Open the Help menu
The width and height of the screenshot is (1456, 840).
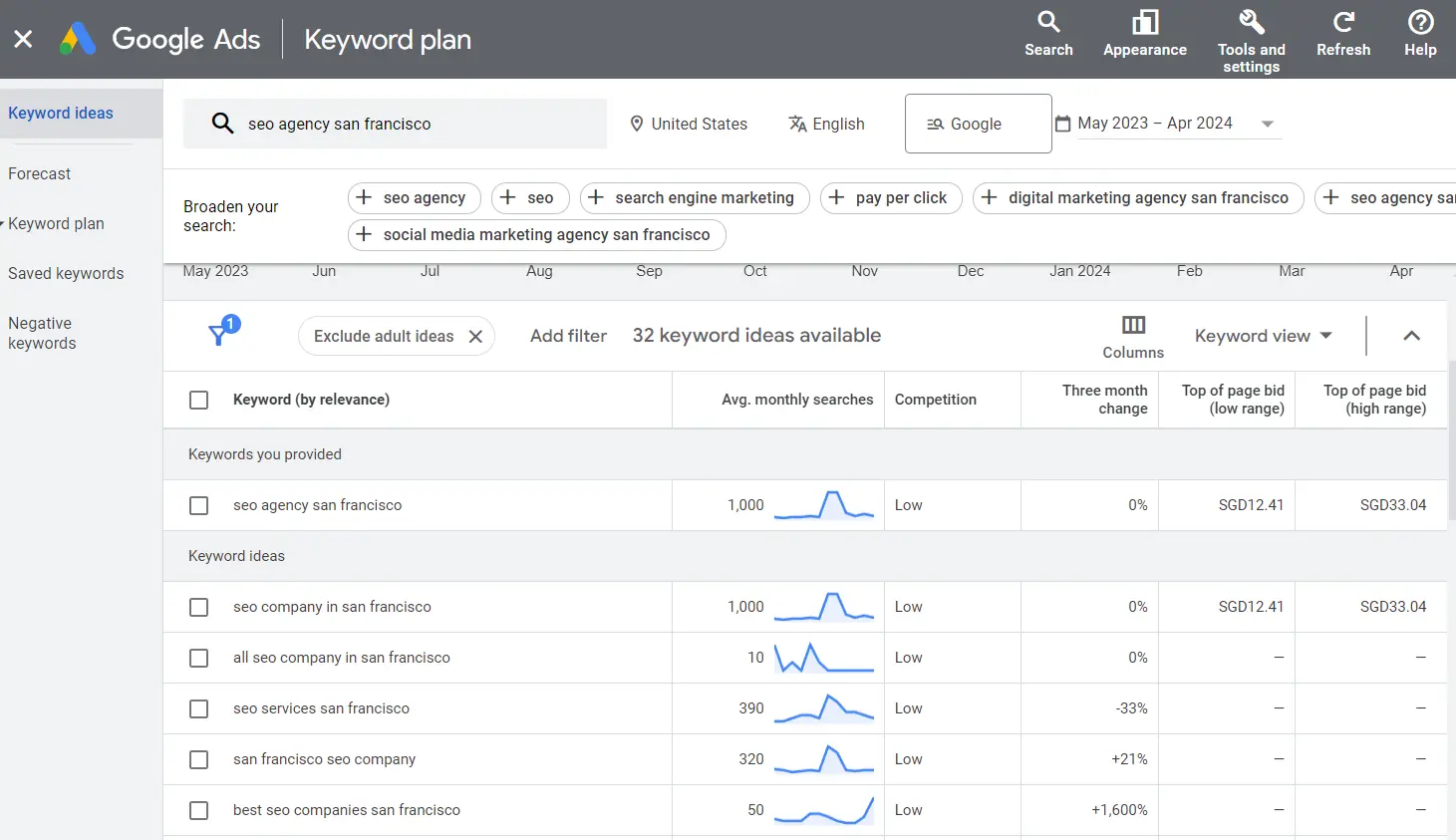coord(1420,35)
